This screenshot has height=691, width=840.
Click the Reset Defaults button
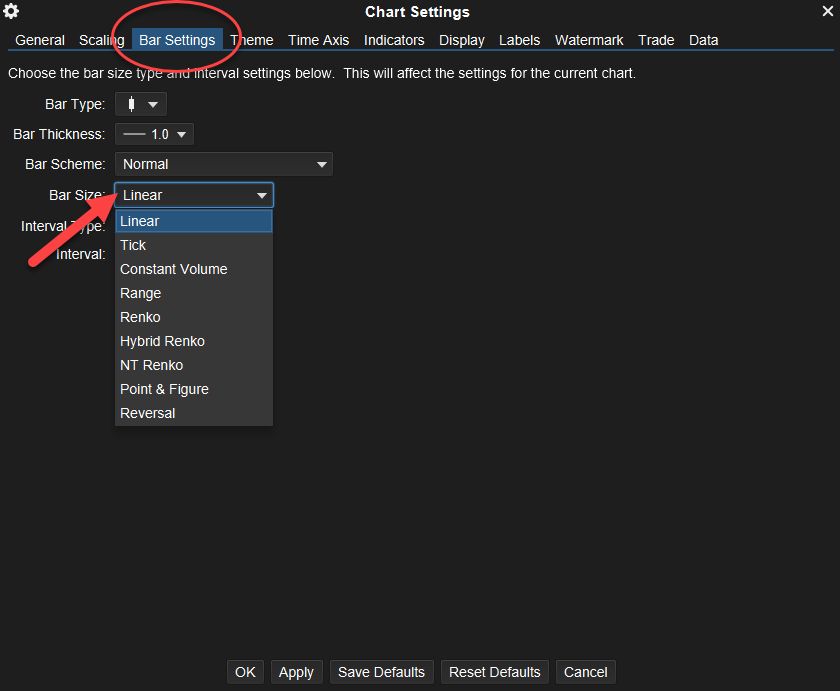coord(494,672)
